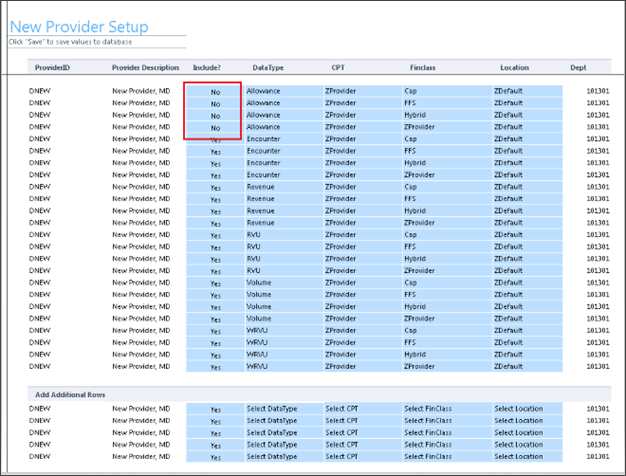The width and height of the screenshot is (626, 476).
Task: Open Select CPT in first additional row
Action: (x=358, y=409)
